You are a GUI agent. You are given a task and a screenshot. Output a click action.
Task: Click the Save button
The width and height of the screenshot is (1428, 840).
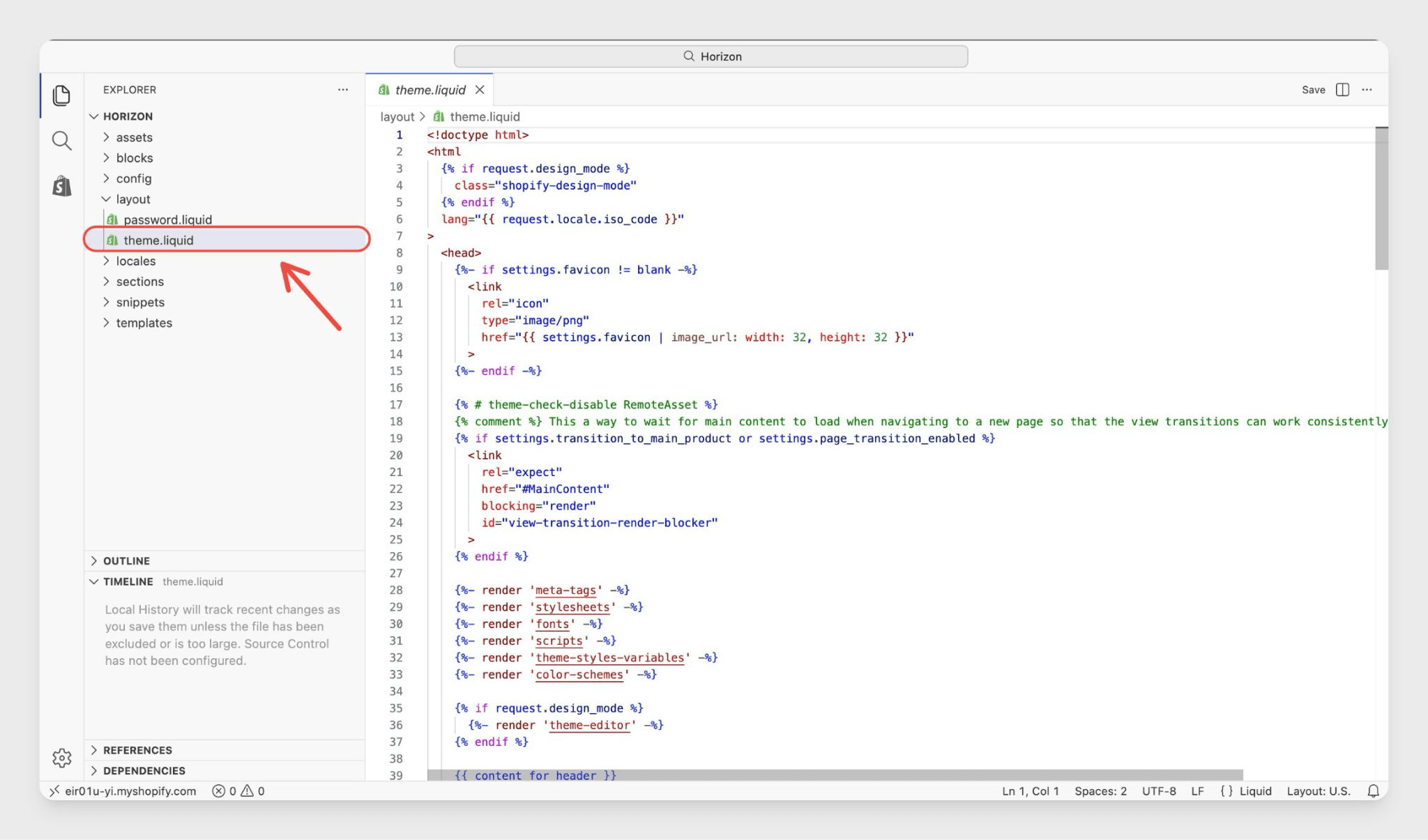pos(1313,89)
